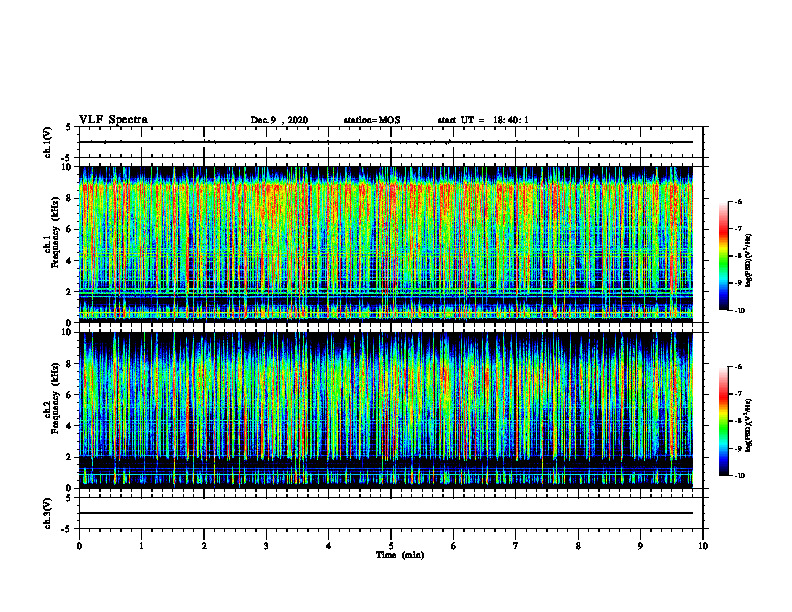792x612 pixels.
Task: Click the "ch.3(V)" waveform axis label
Action: (48, 513)
